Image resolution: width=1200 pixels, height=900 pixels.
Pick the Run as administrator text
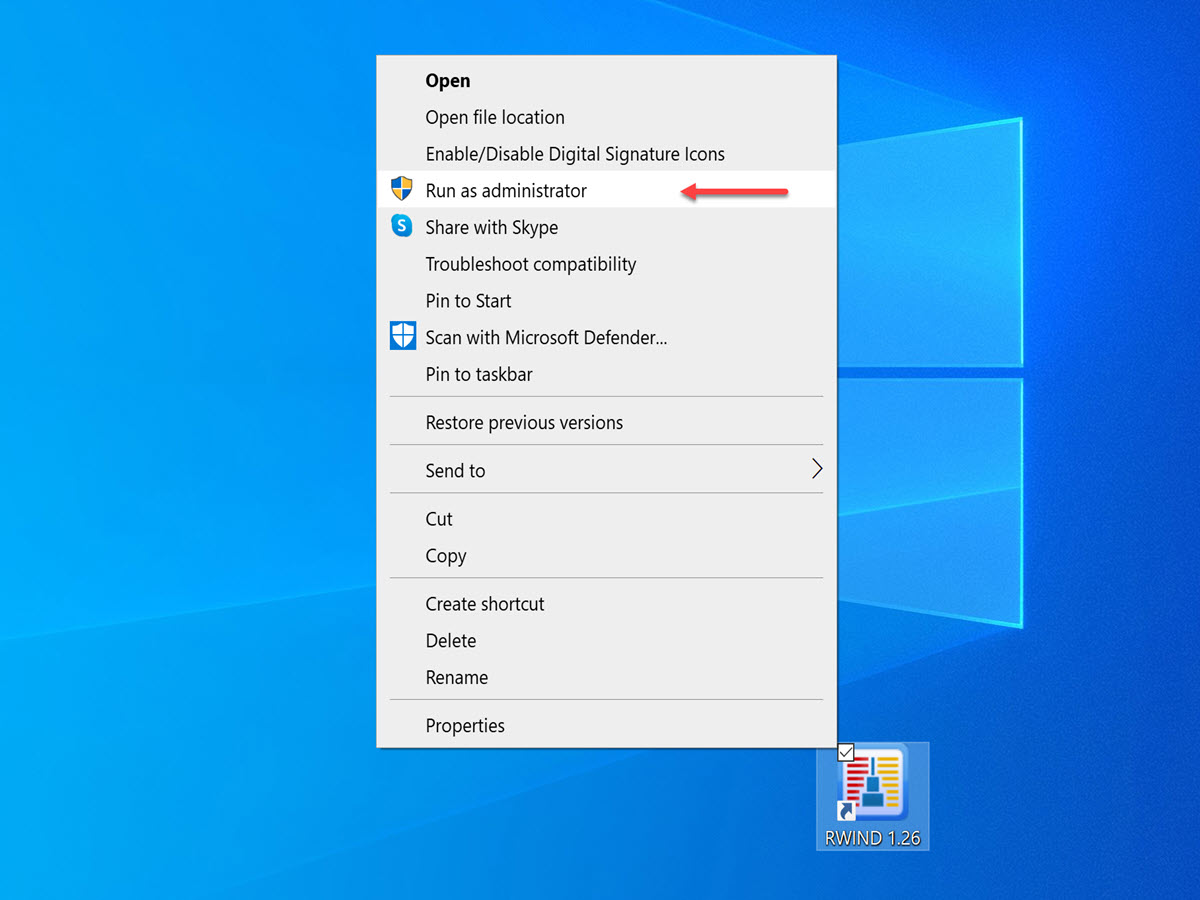pyautogui.click(x=506, y=190)
